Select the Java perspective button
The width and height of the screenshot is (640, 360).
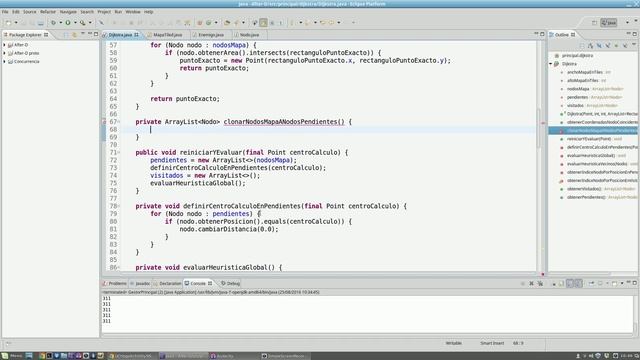(x=609, y=23)
